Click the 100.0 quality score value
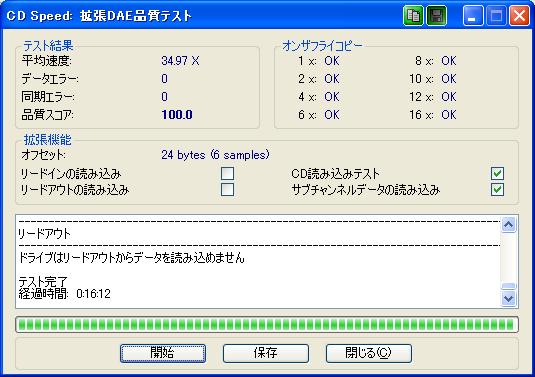The width and height of the screenshot is (535, 377). coord(177,115)
